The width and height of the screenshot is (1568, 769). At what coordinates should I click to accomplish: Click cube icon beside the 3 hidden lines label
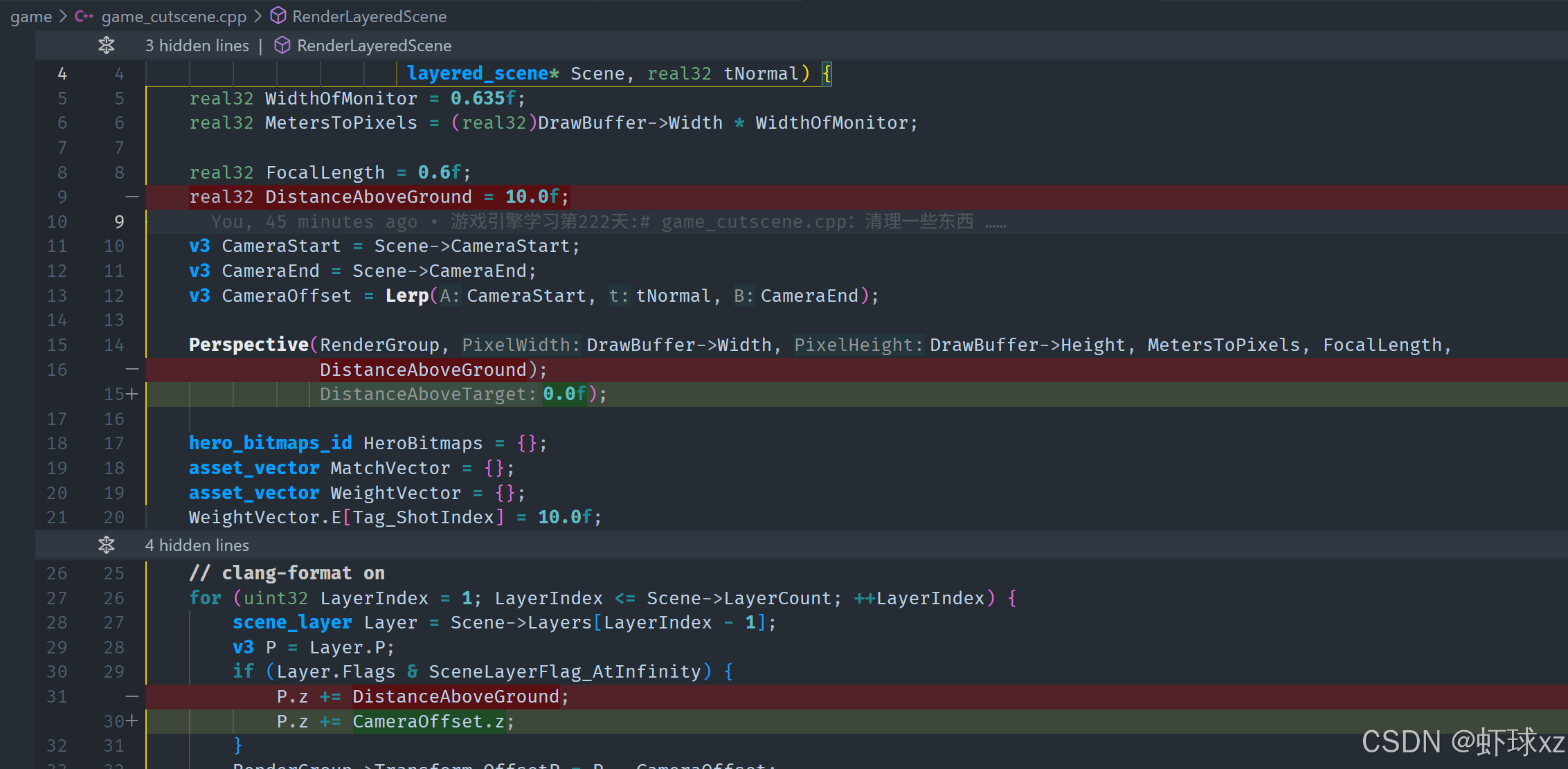pyautogui.click(x=282, y=46)
